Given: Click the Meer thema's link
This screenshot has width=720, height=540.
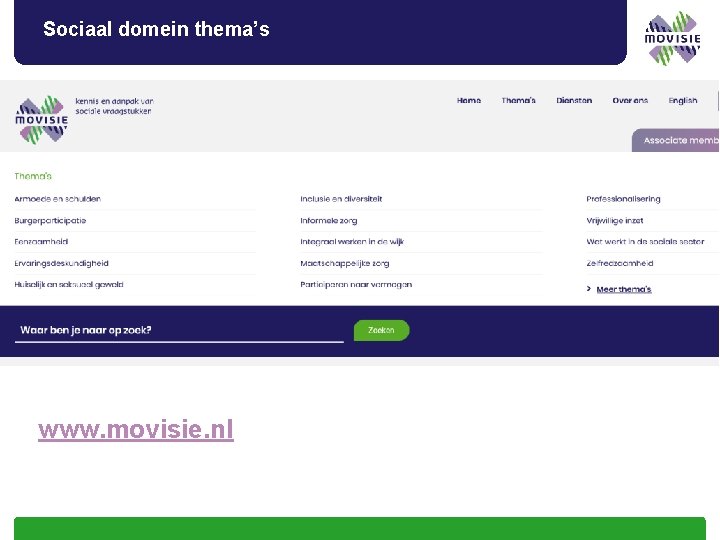Looking at the screenshot, I should point(624,289).
